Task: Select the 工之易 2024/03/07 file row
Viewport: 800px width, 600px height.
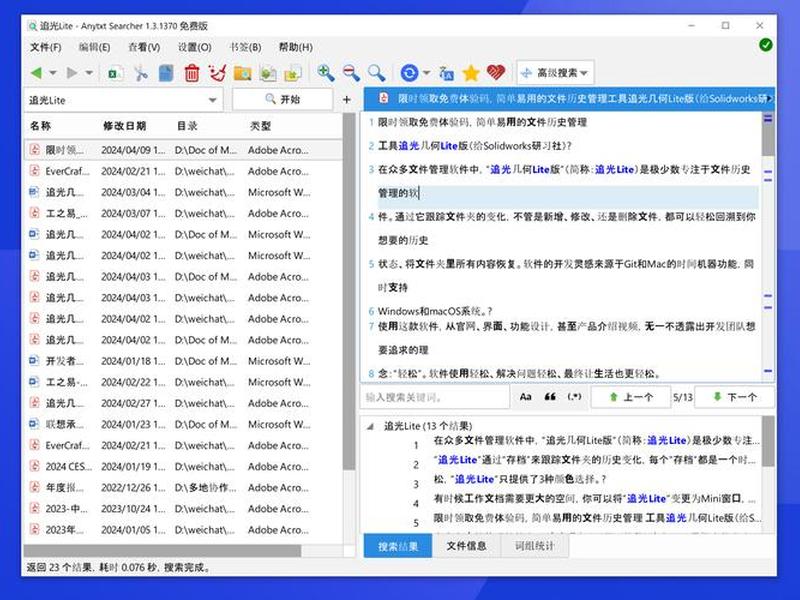Action: coord(183,213)
